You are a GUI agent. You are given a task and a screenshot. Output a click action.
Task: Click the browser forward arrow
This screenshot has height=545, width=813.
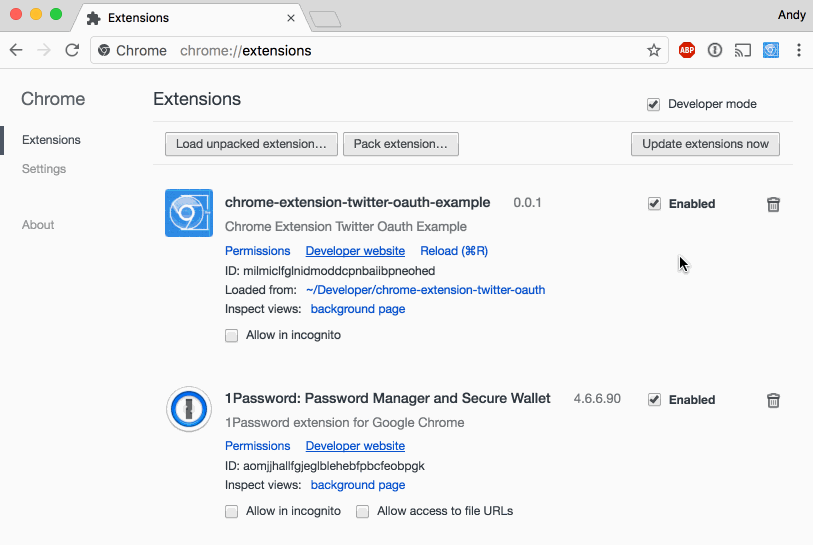pyautogui.click(x=44, y=50)
